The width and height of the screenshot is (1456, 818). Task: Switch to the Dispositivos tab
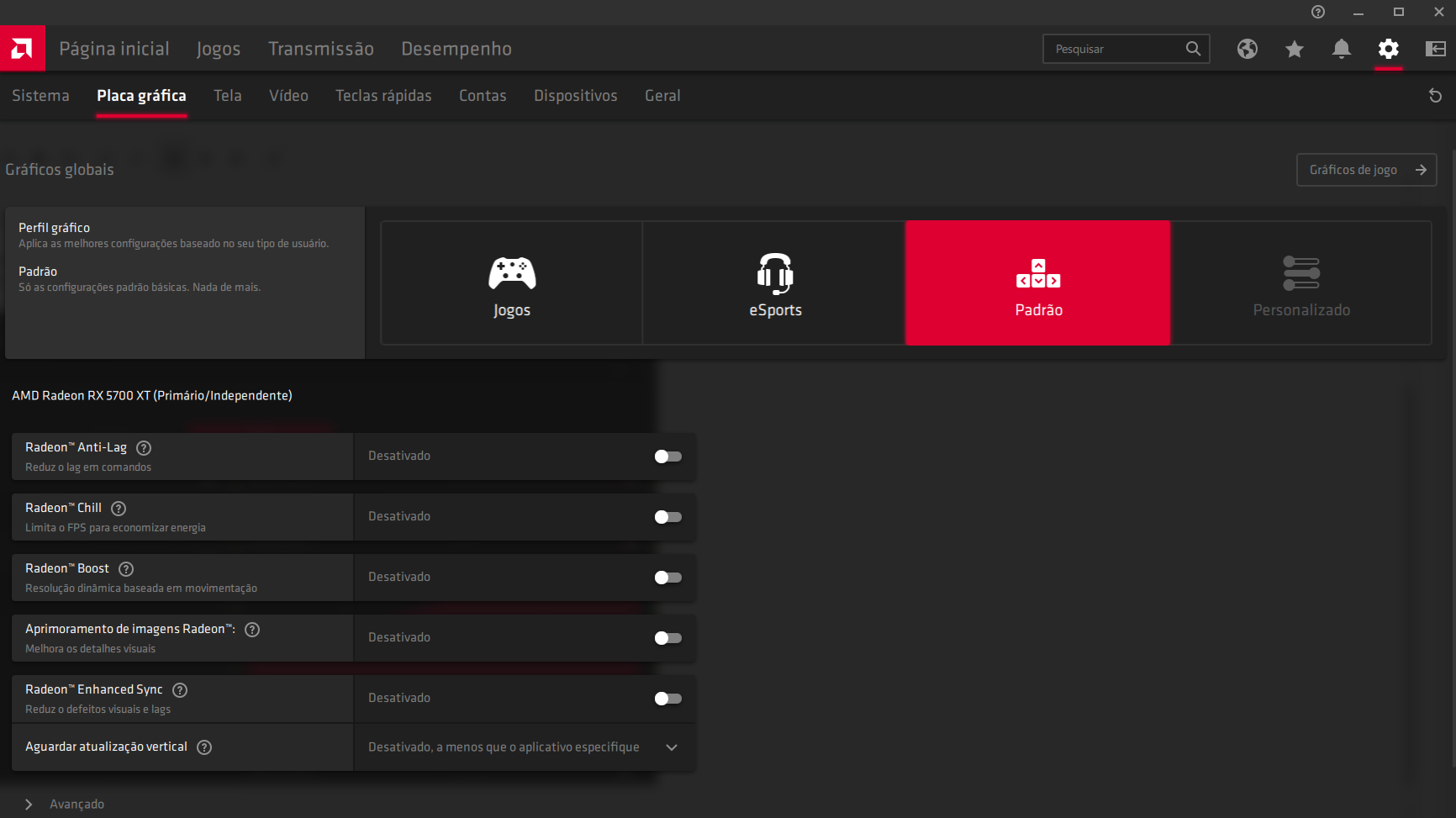point(576,96)
